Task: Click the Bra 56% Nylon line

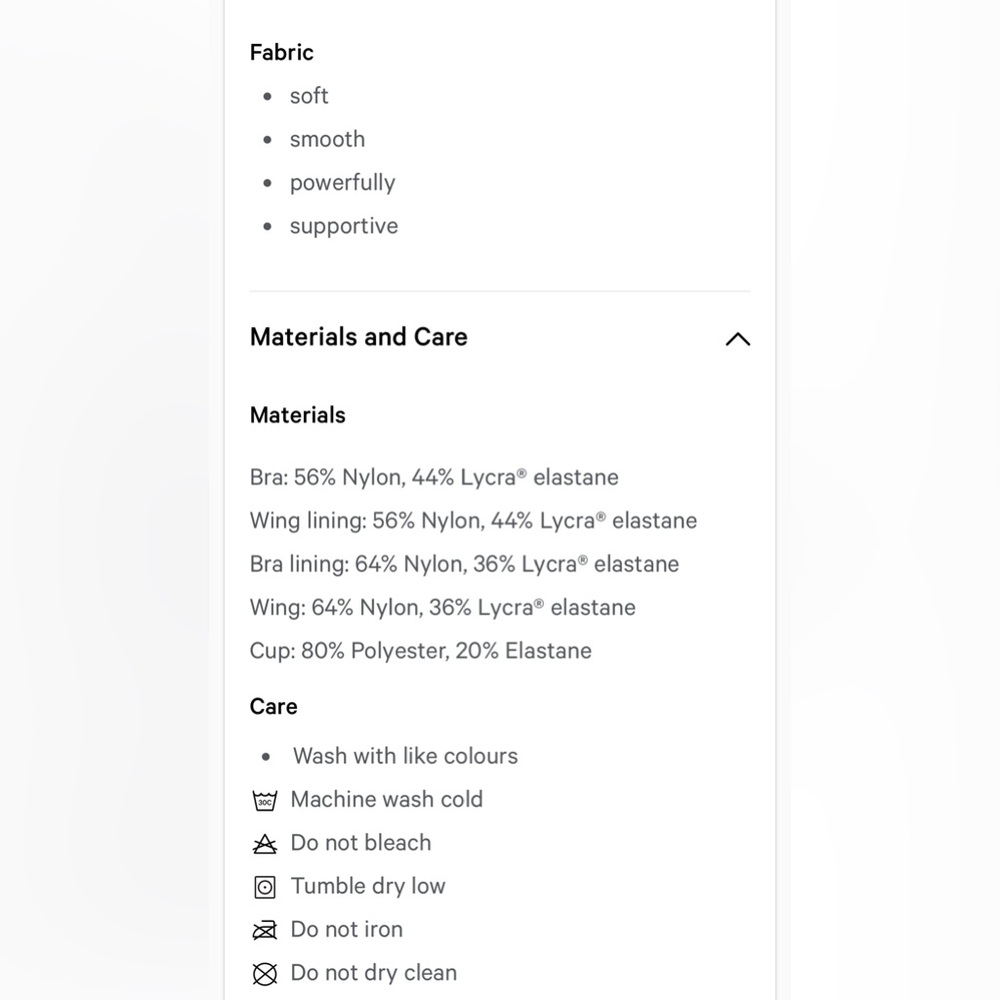Action: coord(434,477)
